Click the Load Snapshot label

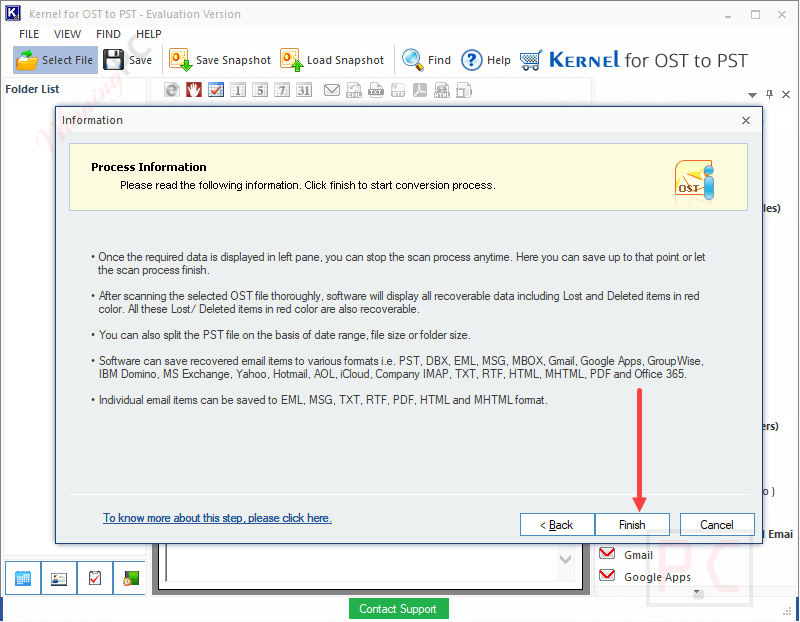pyautogui.click(x=345, y=60)
